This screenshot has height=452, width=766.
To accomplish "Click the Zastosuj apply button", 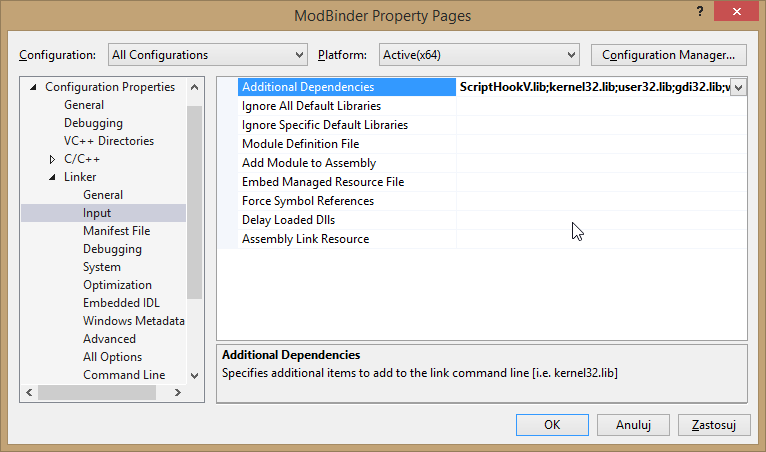I will 714,424.
